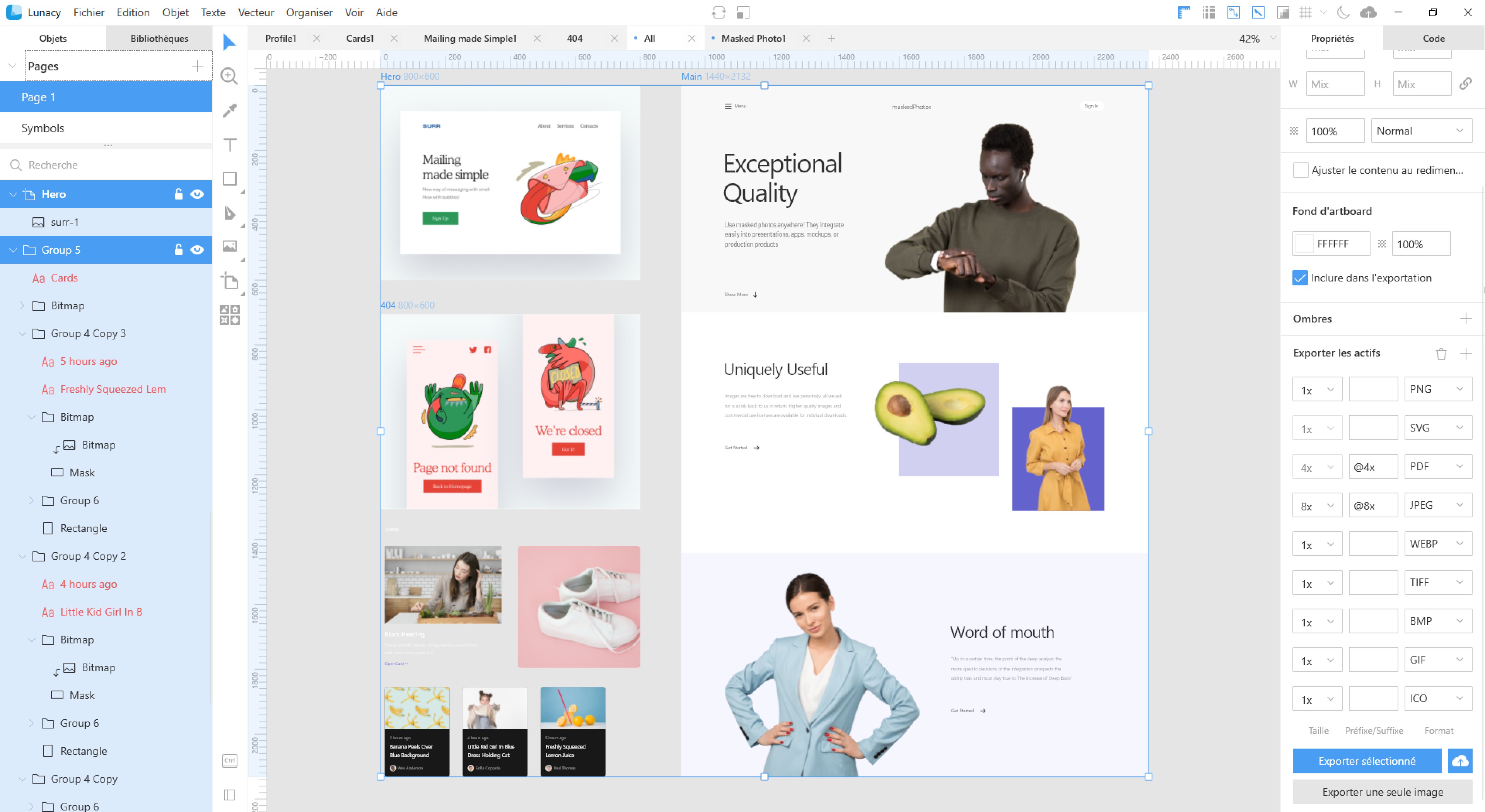Uncheck Inclure dans l'exportation checkbox
Image resolution: width=1485 pixels, height=812 pixels.
point(1300,278)
